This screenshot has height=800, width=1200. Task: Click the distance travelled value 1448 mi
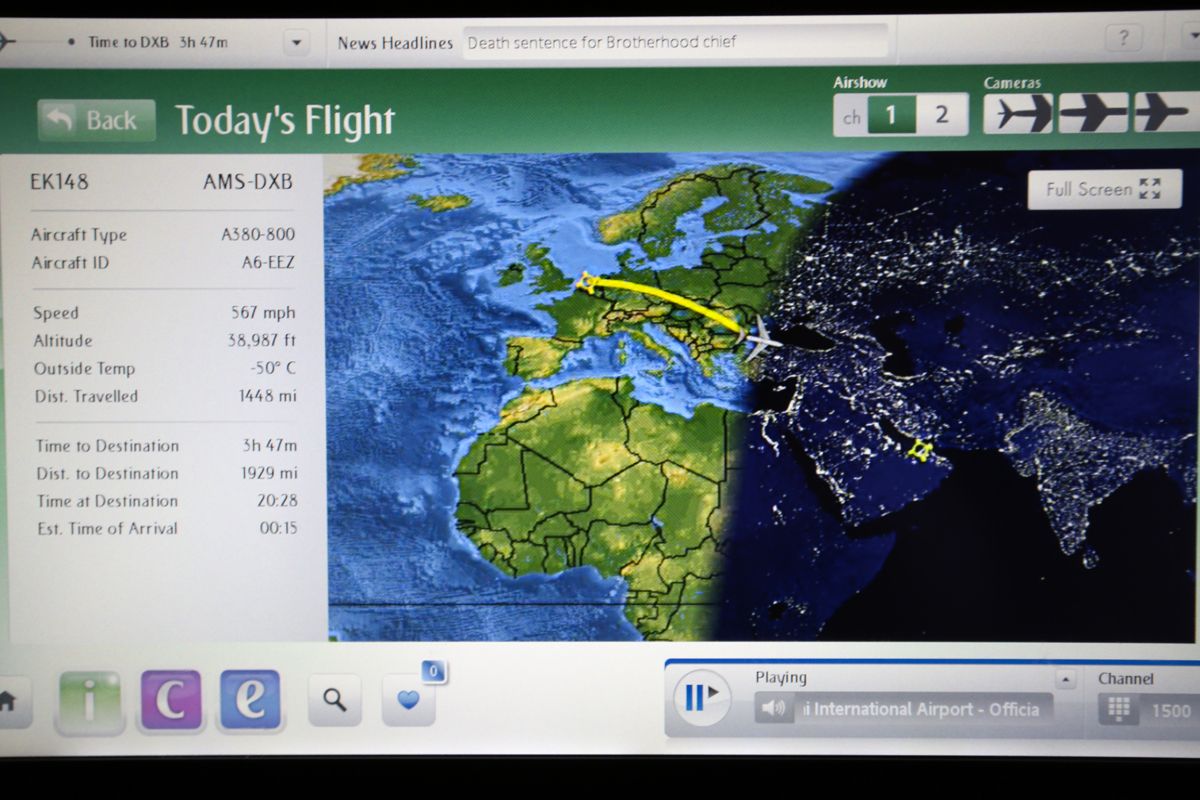tap(267, 396)
